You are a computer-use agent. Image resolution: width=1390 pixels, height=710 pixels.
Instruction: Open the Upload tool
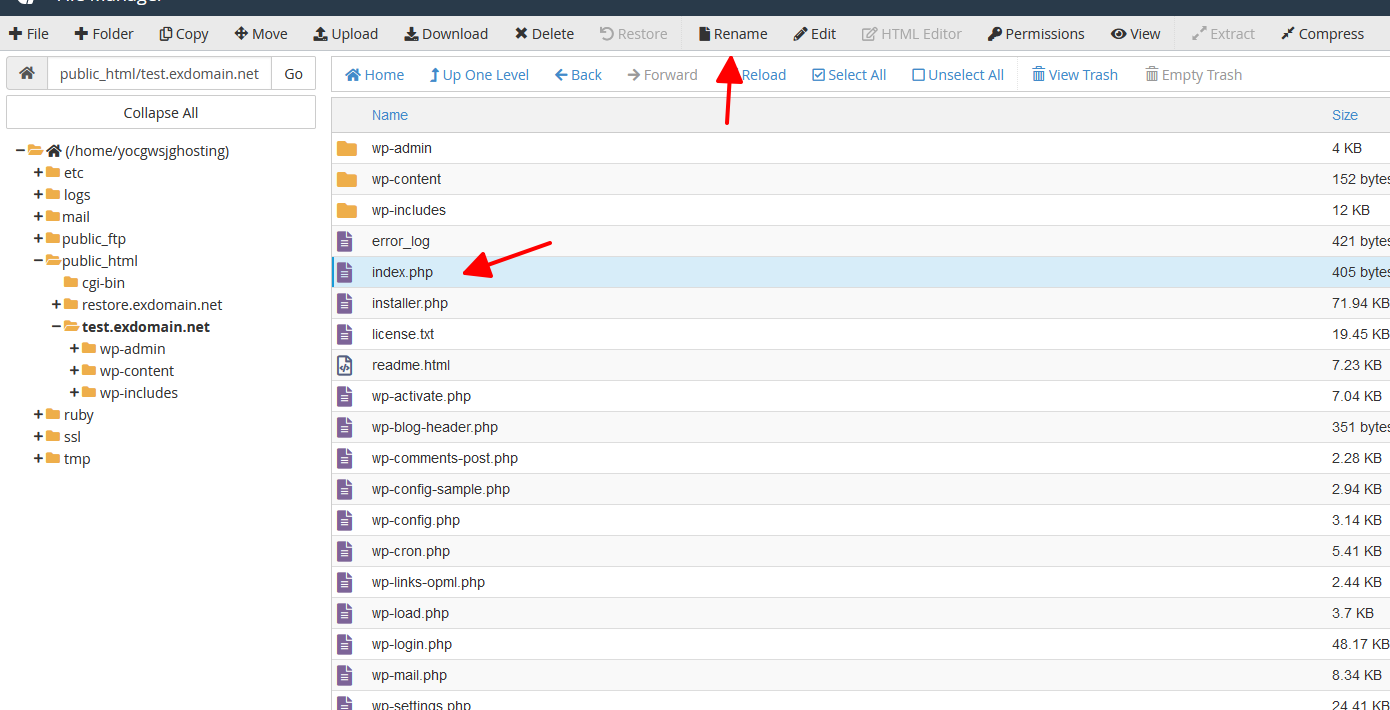click(x=346, y=34)
